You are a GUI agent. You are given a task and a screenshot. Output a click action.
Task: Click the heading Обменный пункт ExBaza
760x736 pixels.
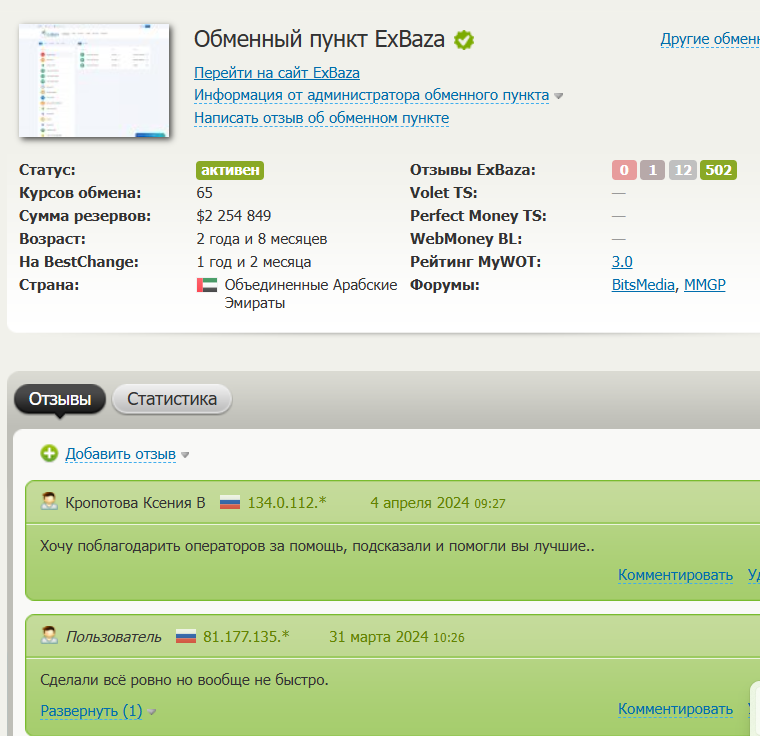point(319,39)
